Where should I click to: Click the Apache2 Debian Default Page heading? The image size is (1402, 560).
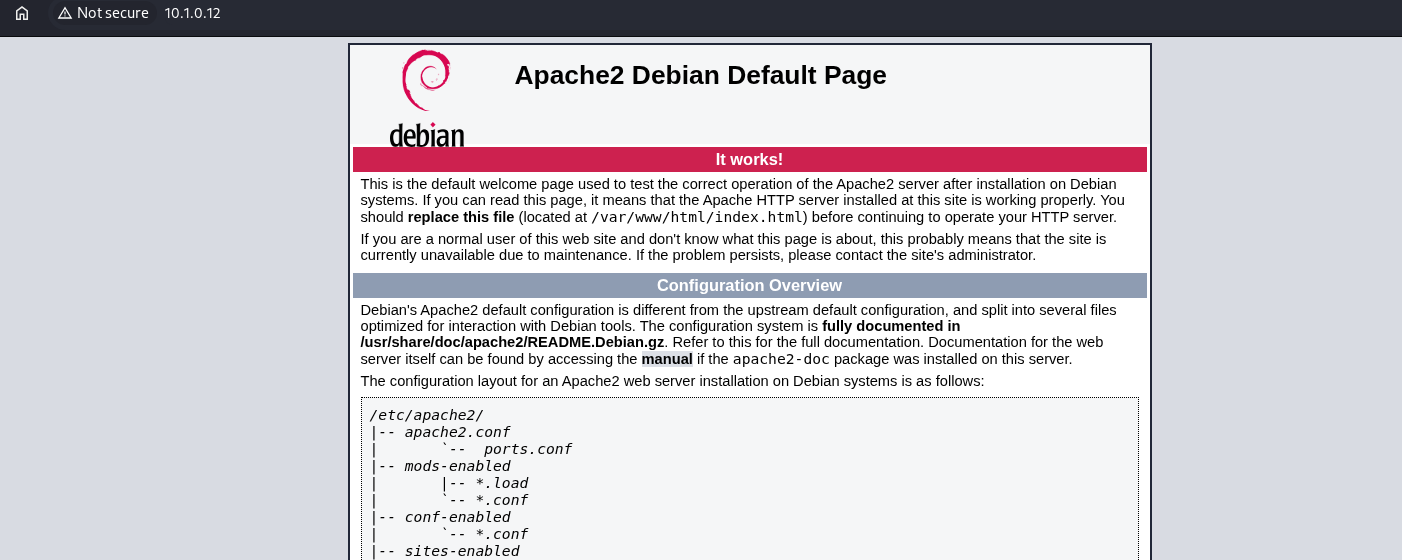tap(700, 75)
